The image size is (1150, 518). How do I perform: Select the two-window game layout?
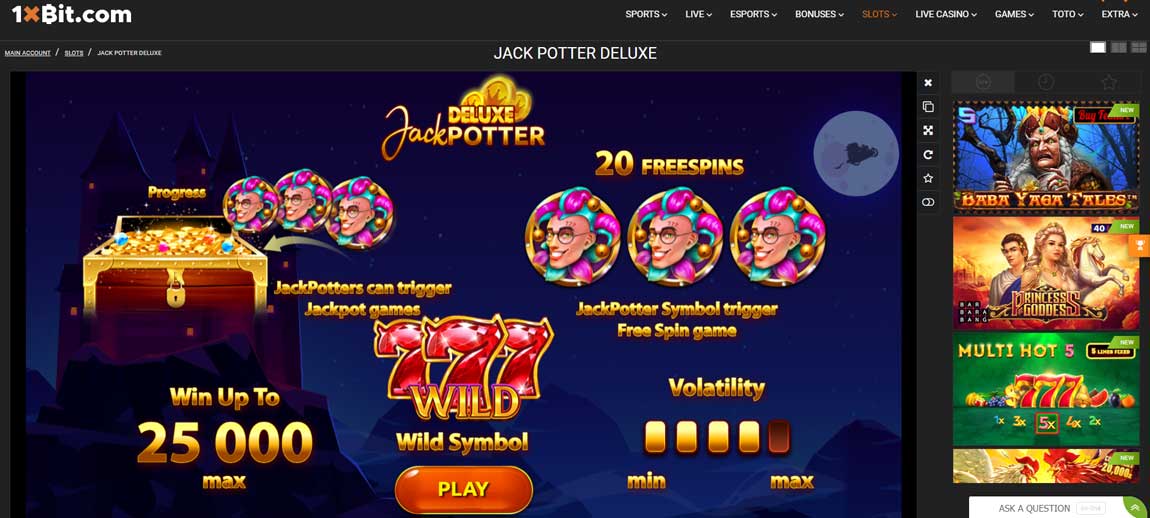1118,48
